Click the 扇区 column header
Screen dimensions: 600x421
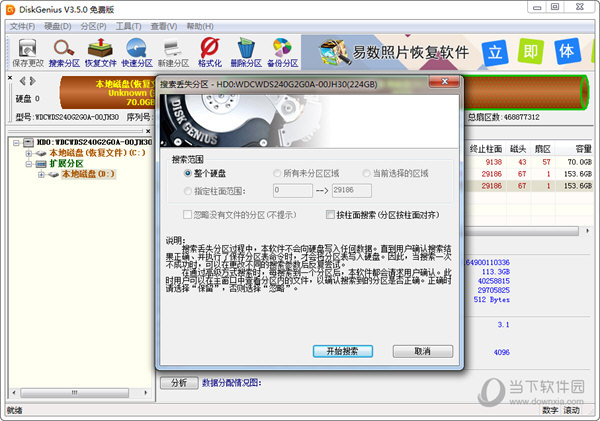coord(542,149)
